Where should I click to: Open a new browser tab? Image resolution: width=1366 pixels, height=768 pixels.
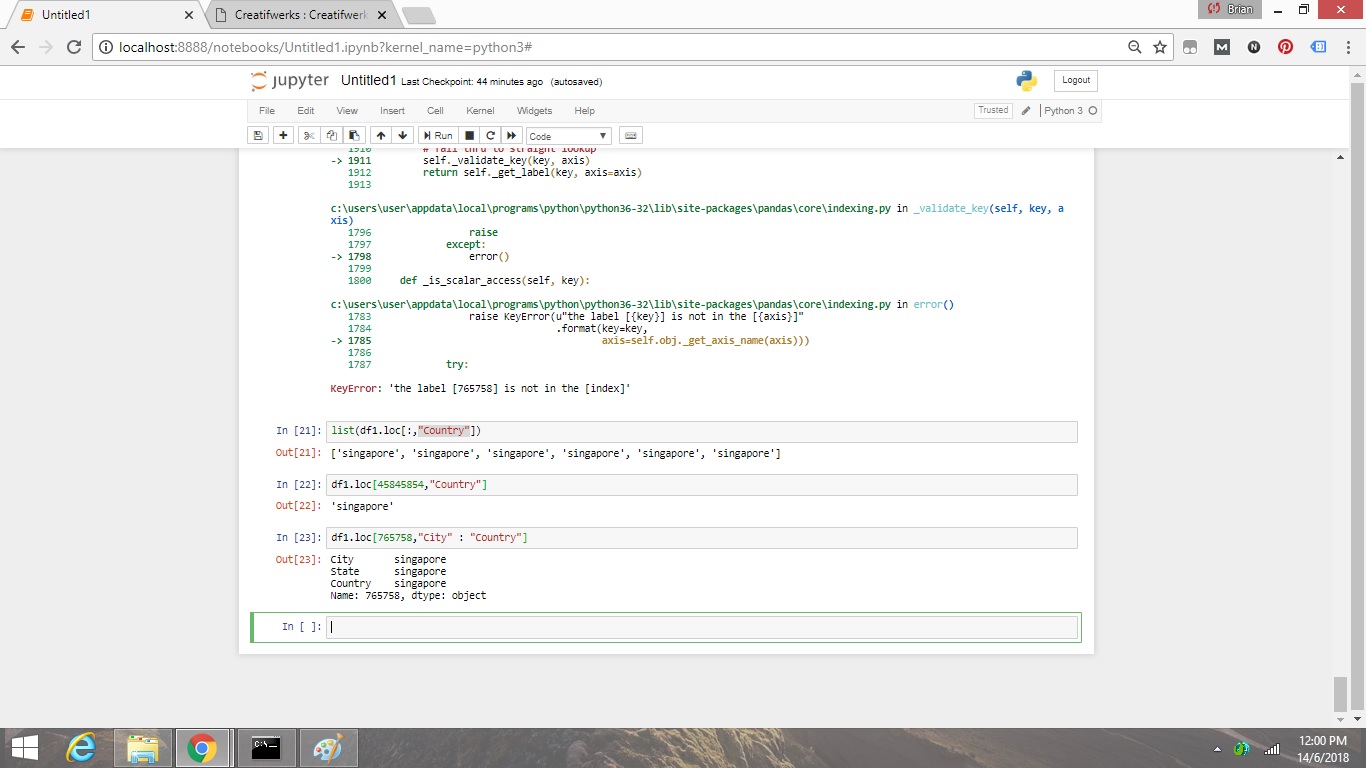(x=418, y=16)
